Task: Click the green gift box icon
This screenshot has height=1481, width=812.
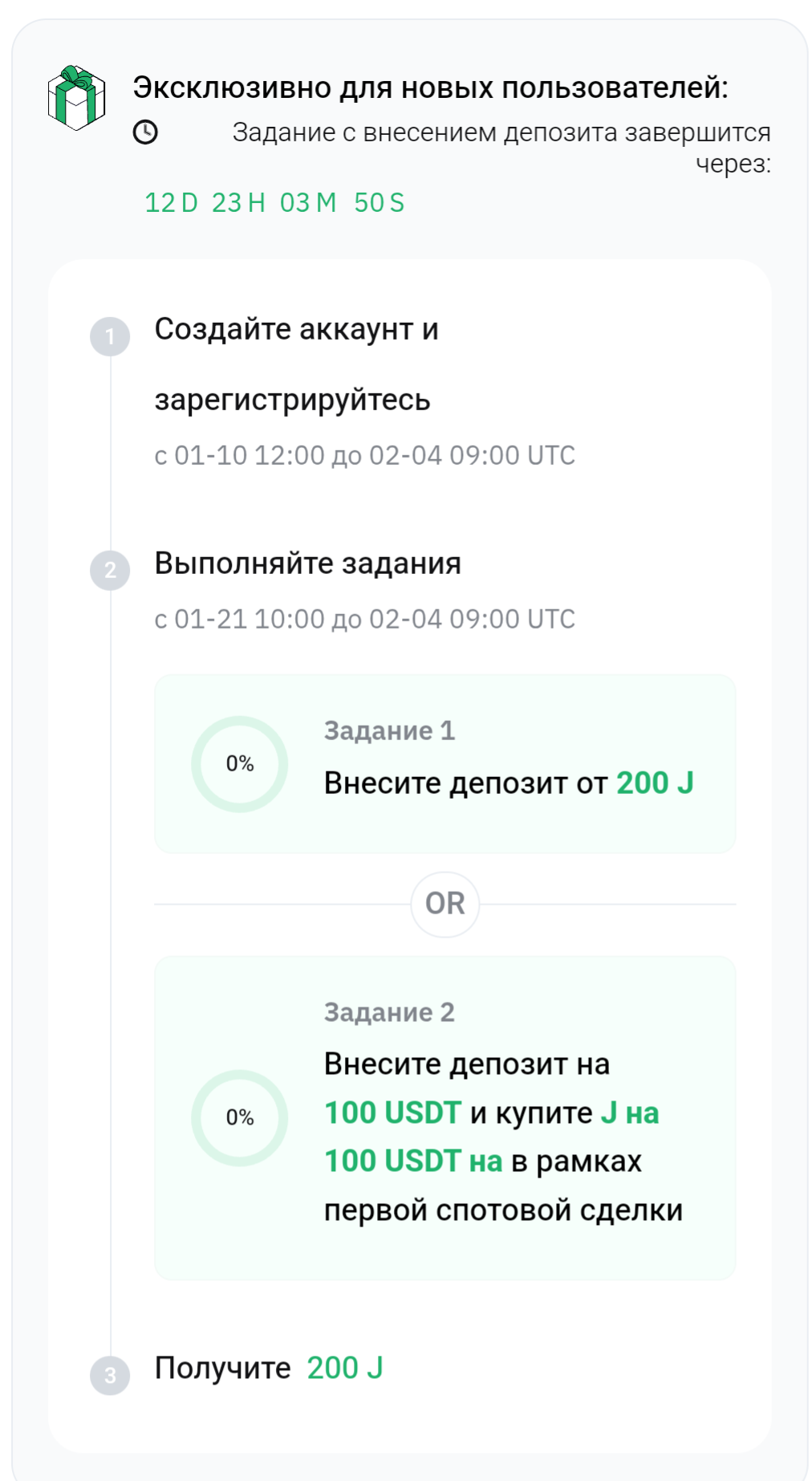Action: click(x=76, y=98)
